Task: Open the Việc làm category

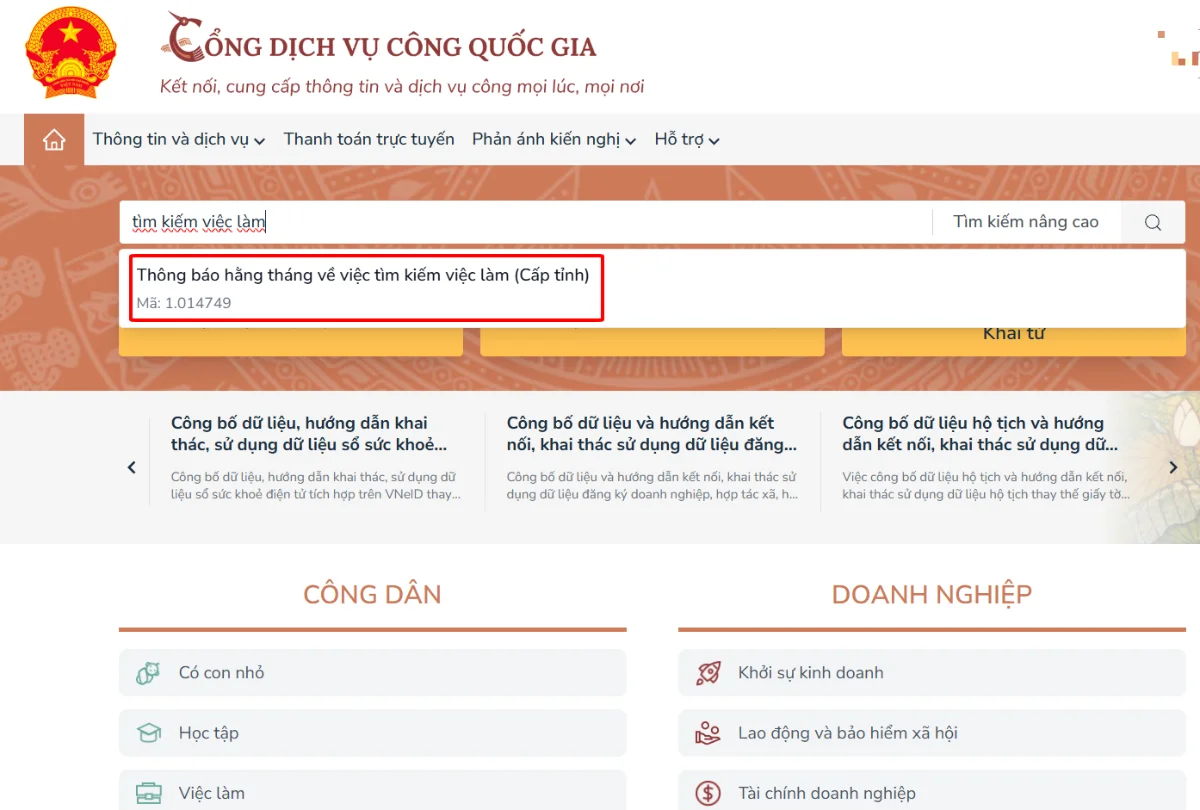Action: click(x=373, y=791)
